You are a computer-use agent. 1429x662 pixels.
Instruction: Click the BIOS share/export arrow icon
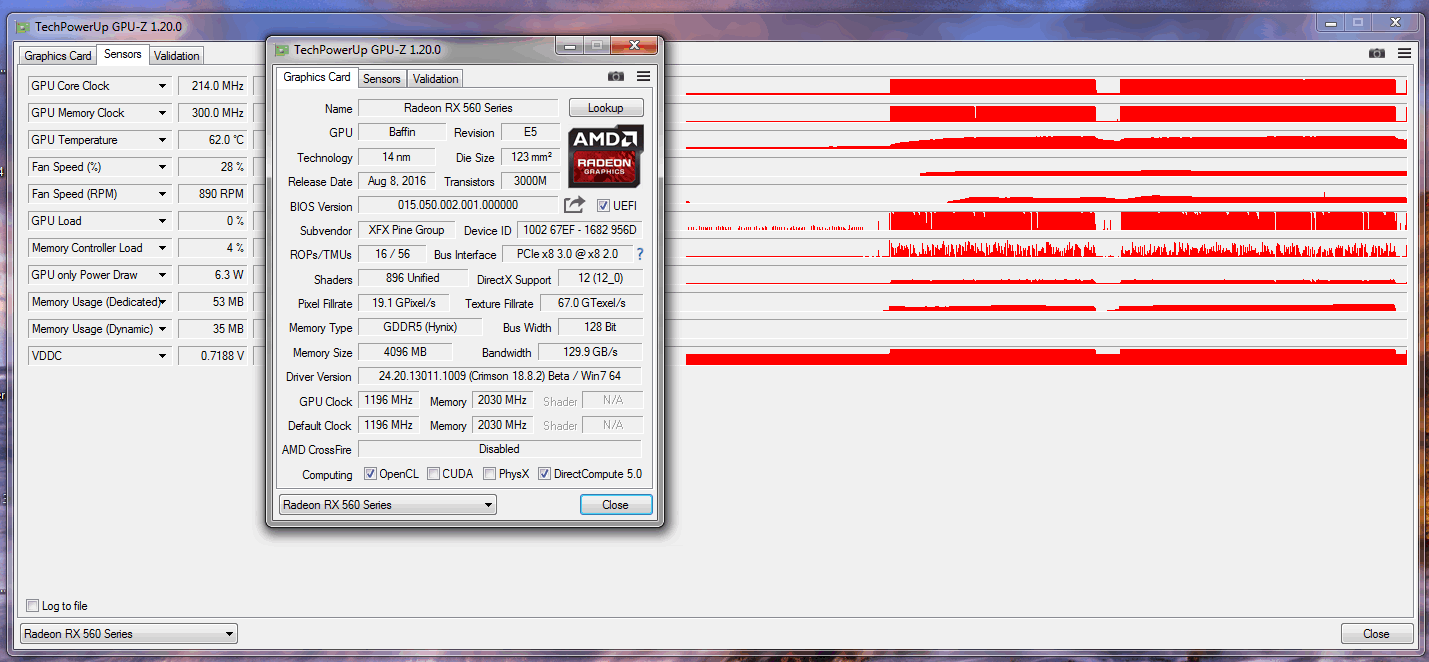coord(574,205)
